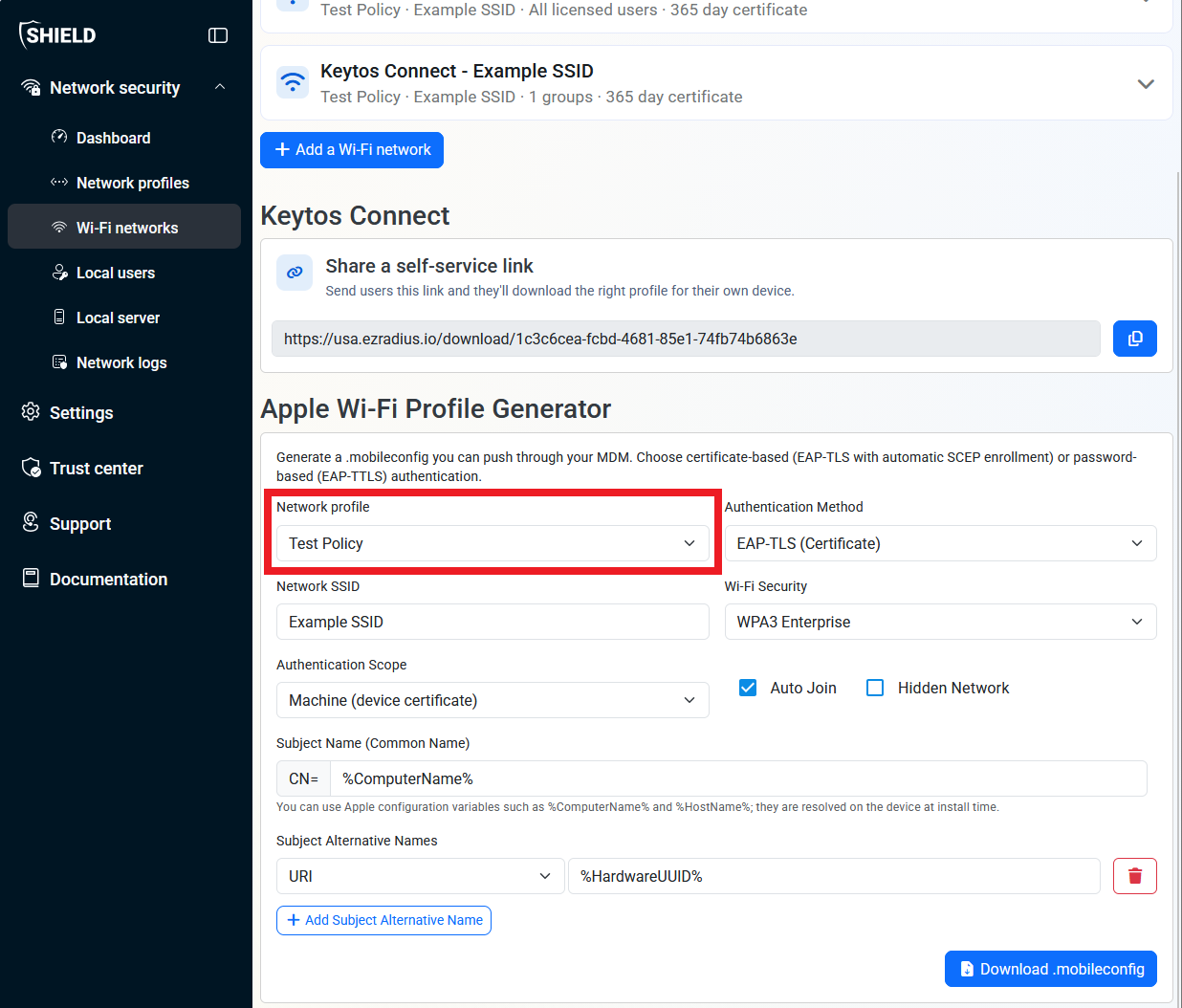Click the 'Apple Wi-Fi Profile Generator' heading

point(435,409)
